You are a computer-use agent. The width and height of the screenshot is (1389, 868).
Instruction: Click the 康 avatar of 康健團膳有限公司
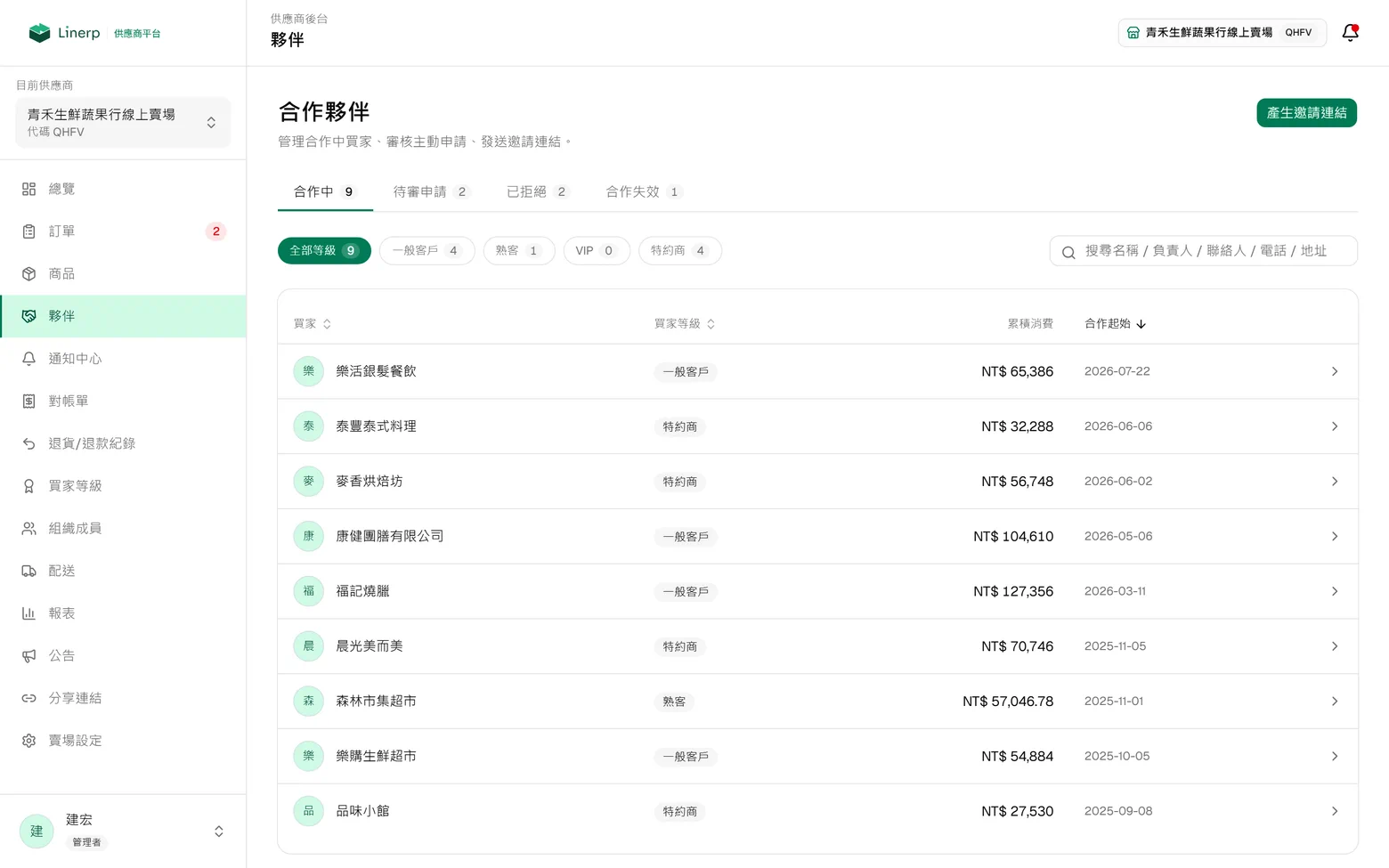tap(309, 536)
